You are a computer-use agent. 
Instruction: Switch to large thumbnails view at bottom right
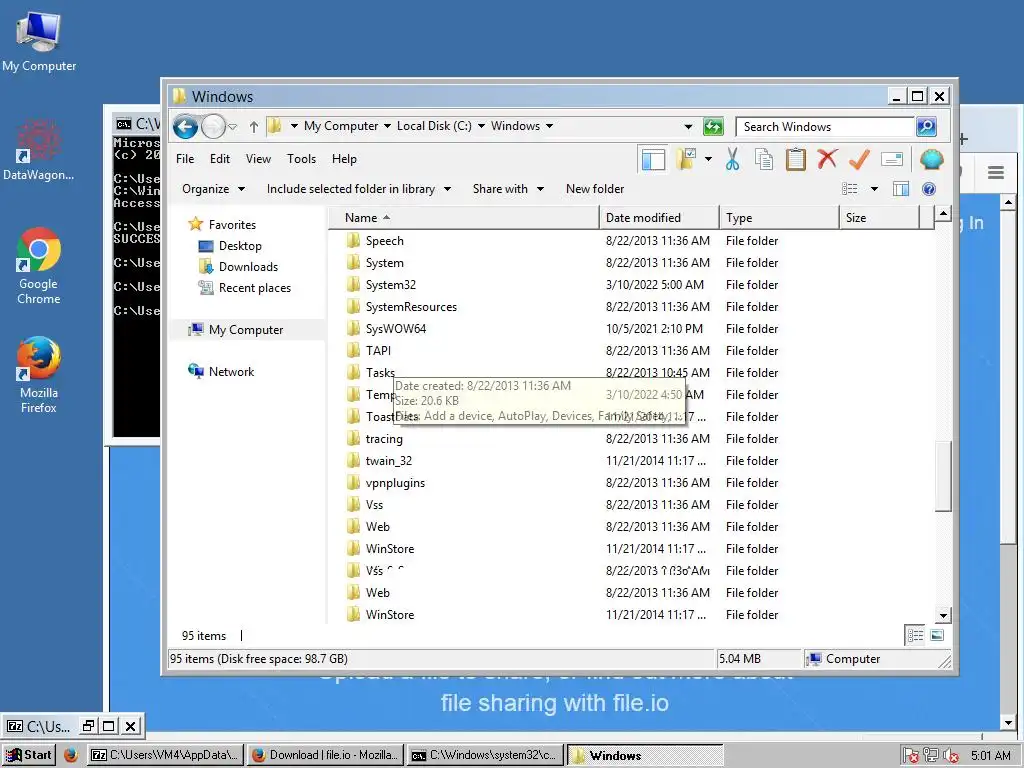coord(937,635)
